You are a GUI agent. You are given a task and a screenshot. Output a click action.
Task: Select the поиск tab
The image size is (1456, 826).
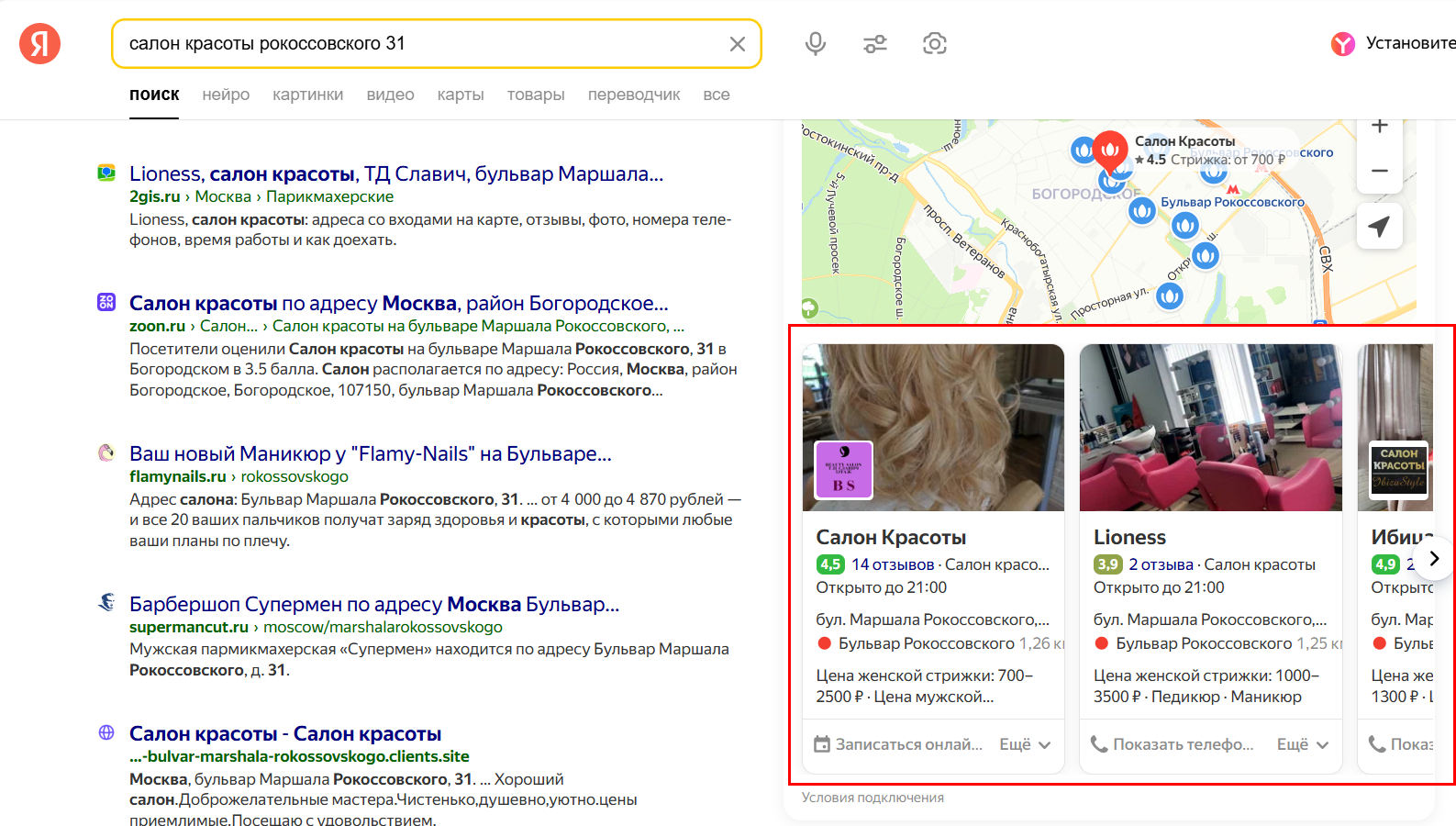click(154, 95)
